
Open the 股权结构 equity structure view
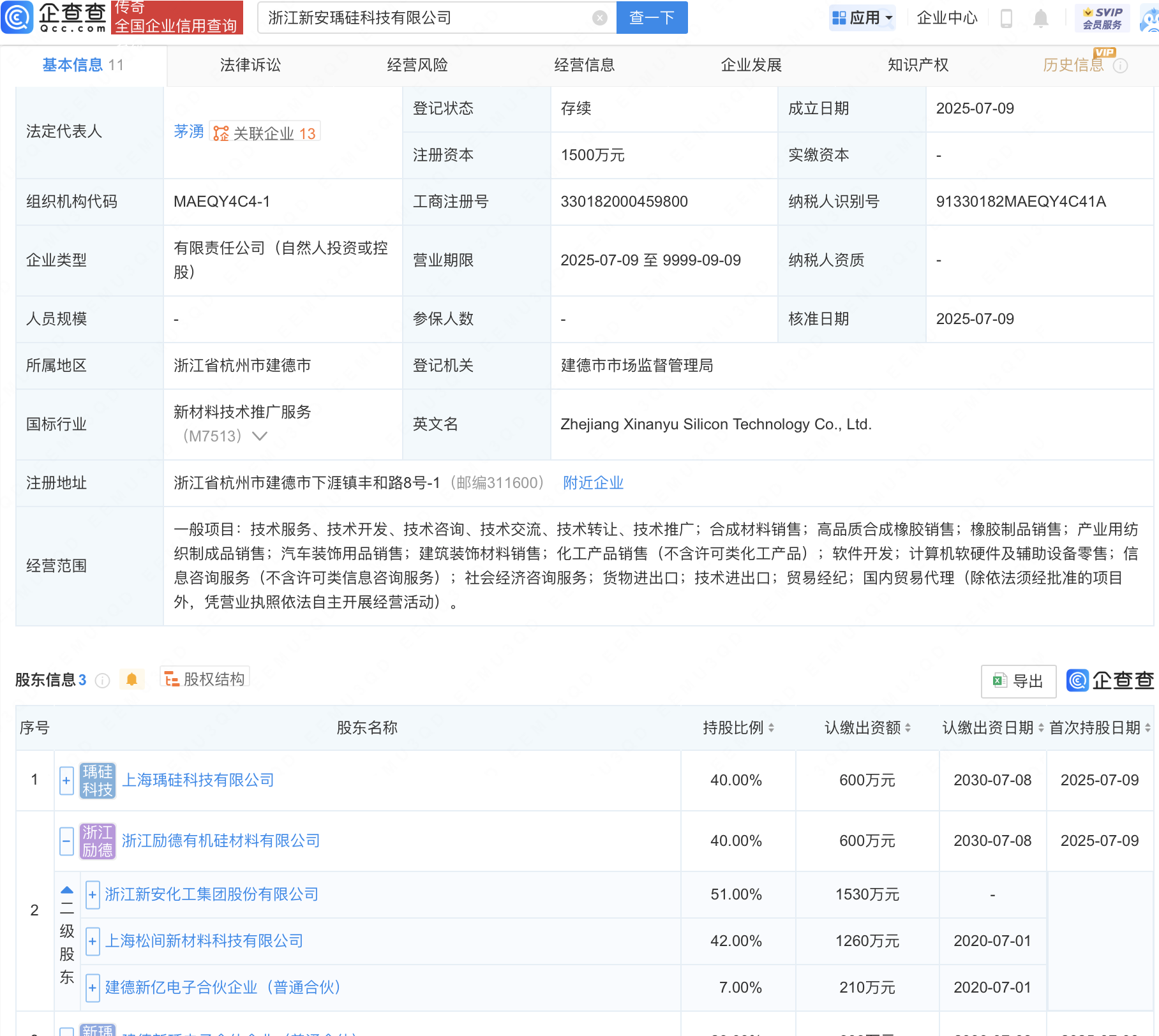click(205, 679)
